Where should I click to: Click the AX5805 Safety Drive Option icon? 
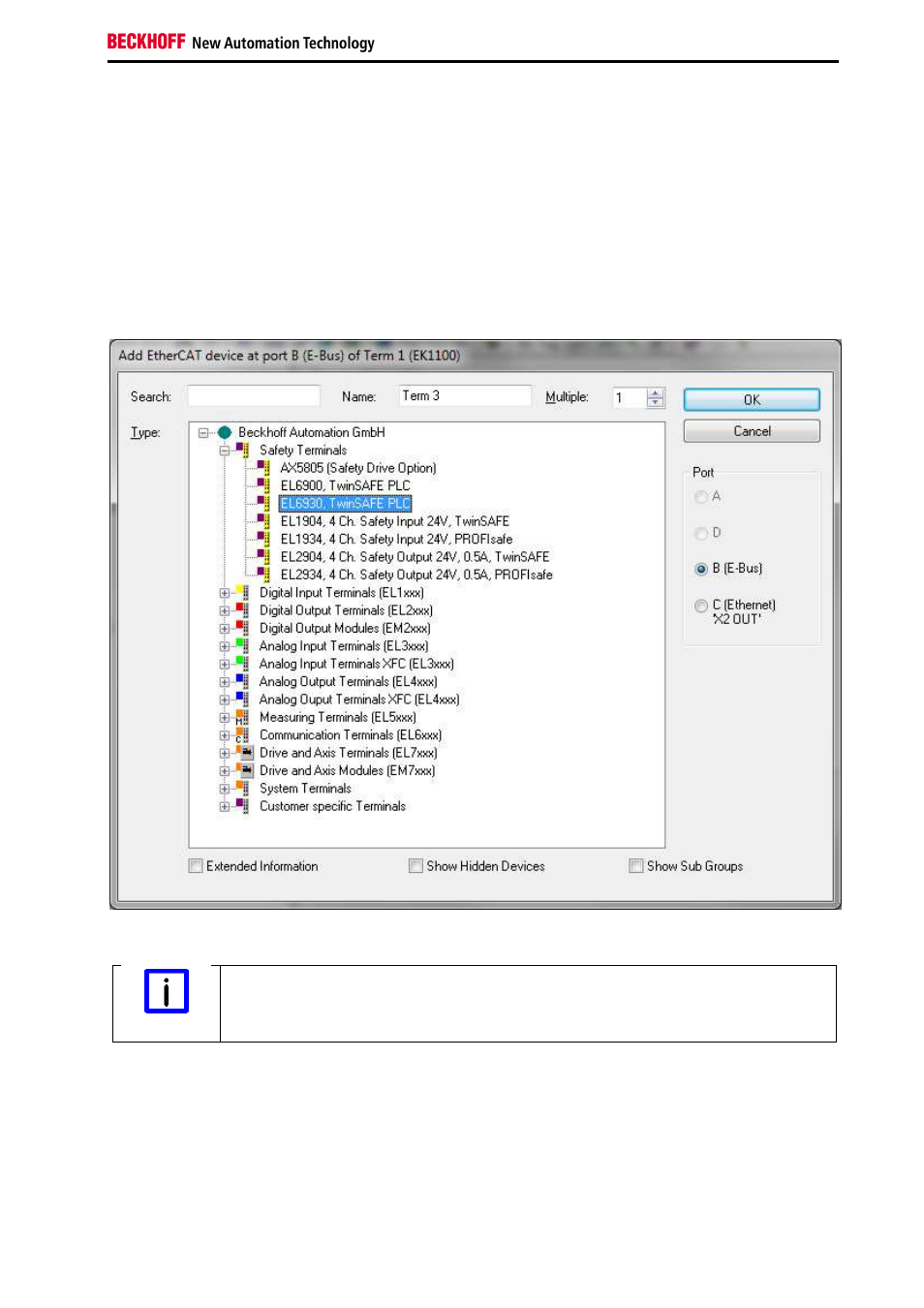[x=263, y=468]
